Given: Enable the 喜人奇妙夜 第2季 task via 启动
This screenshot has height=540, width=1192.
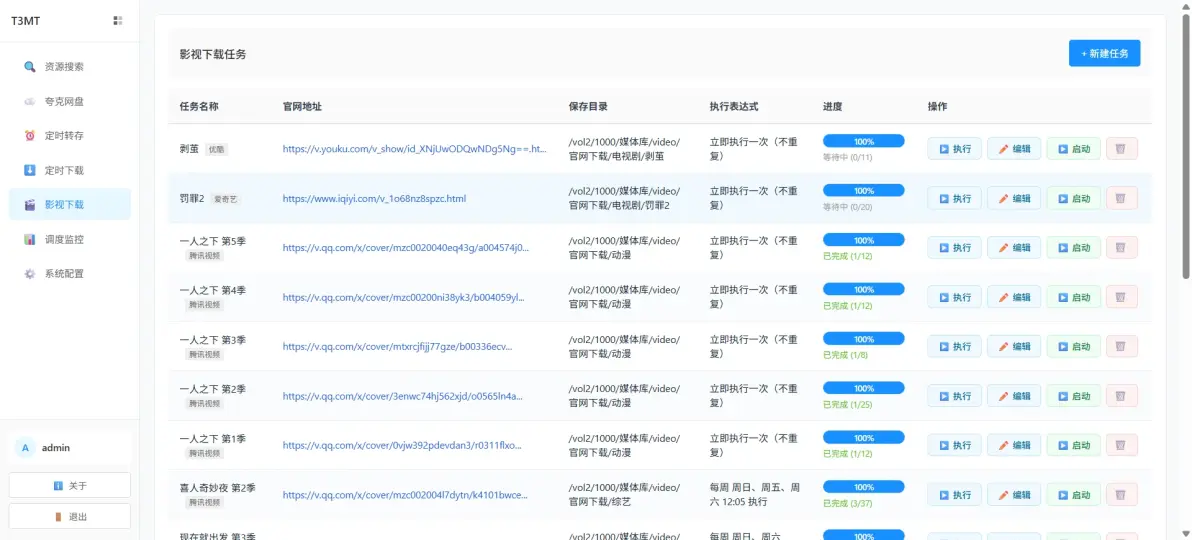Looking at the screenshot, I should [x=1073, y=495].
